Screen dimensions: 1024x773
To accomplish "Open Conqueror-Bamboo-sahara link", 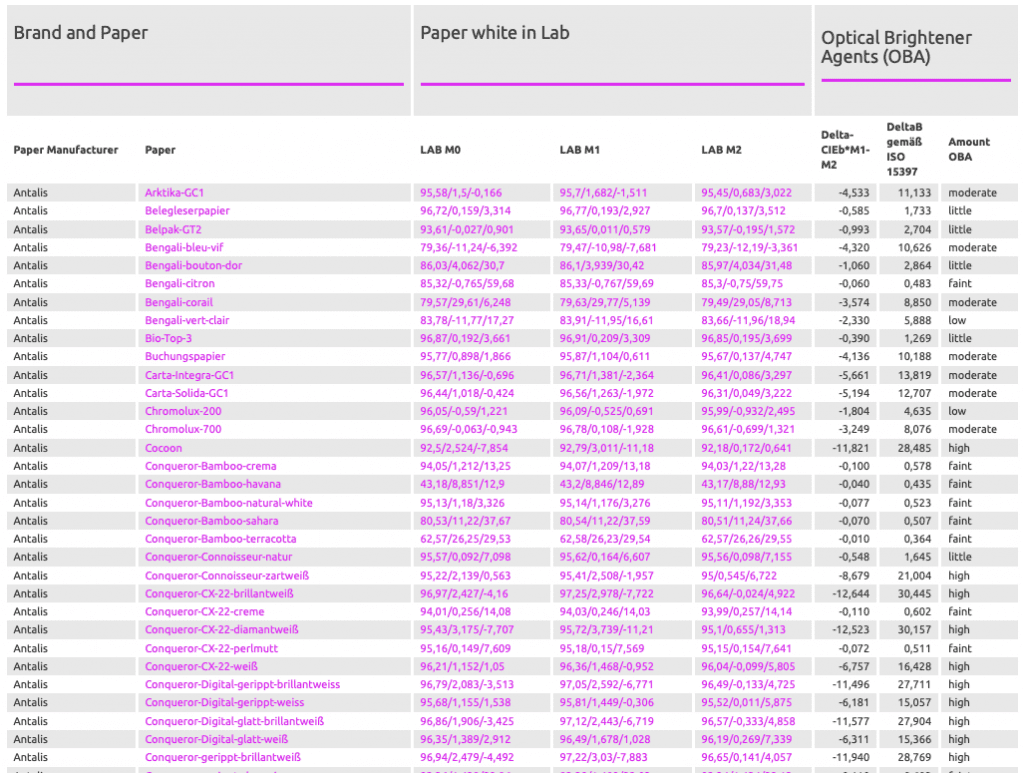I will click(212, 521).
